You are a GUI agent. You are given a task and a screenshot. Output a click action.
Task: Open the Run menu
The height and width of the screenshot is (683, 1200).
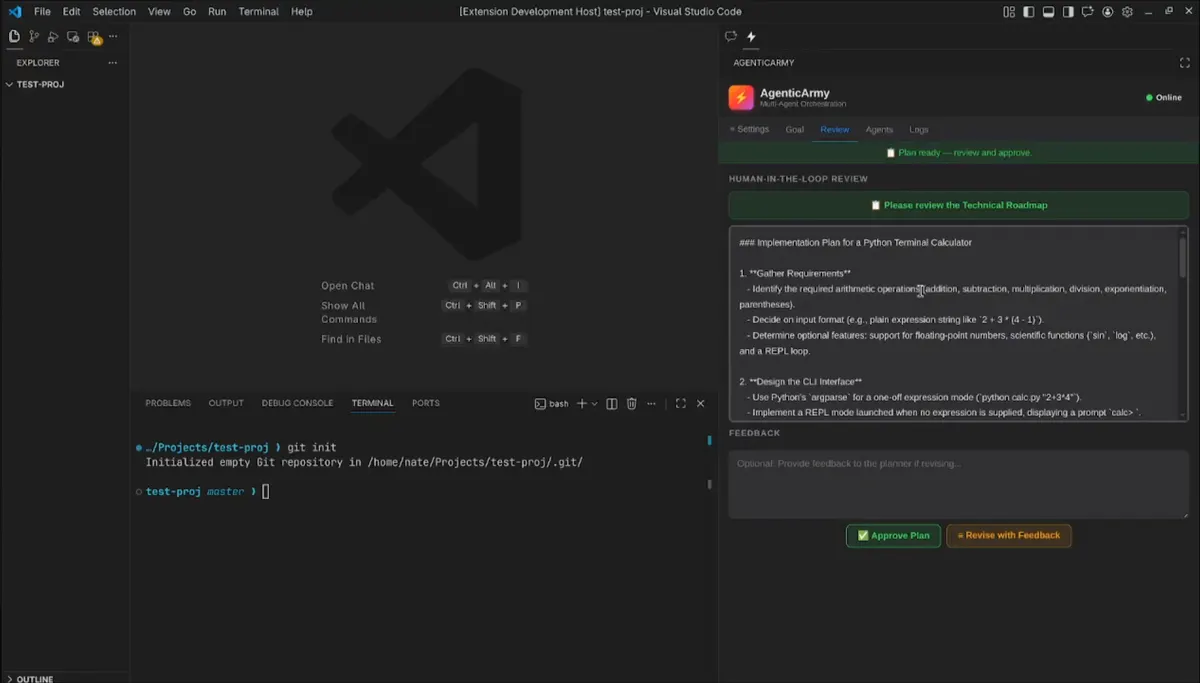[x=217, y=12]
